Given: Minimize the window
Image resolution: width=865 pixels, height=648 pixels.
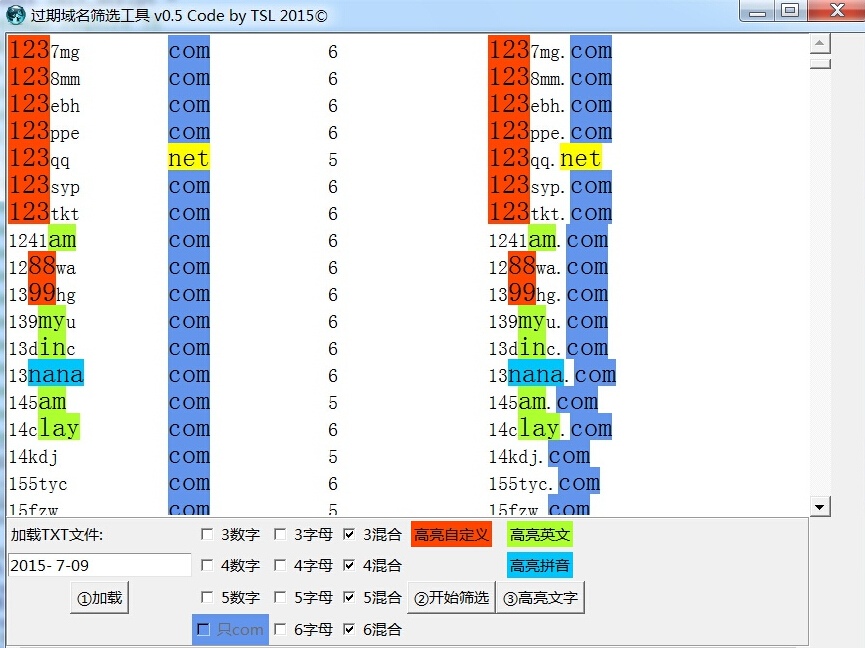Looking at the screenshot, I should click(x=757, y=11).
